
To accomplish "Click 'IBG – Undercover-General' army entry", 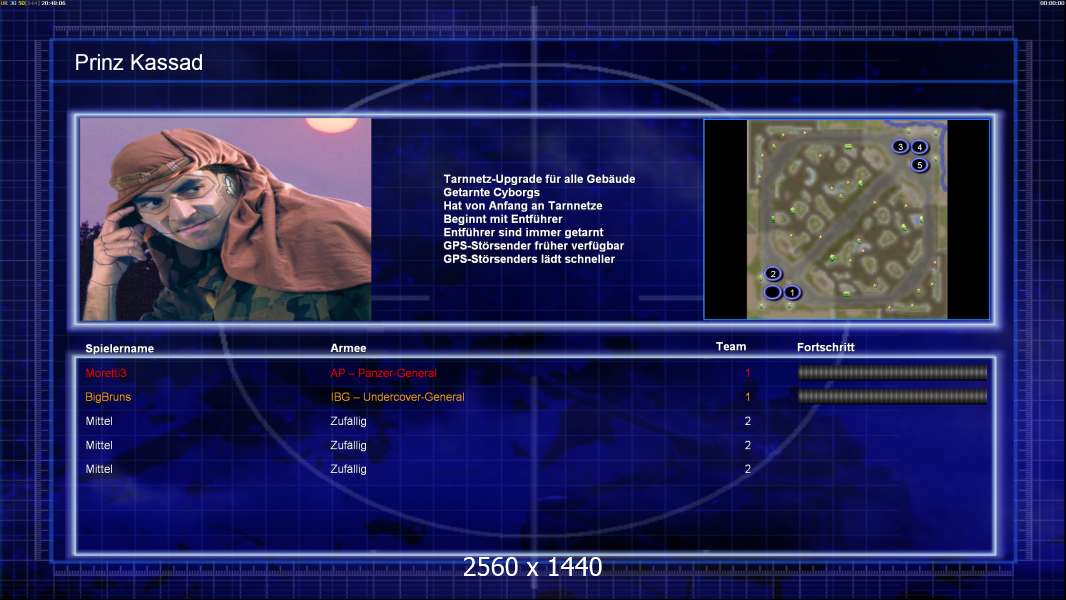I will tap(398, 397).
